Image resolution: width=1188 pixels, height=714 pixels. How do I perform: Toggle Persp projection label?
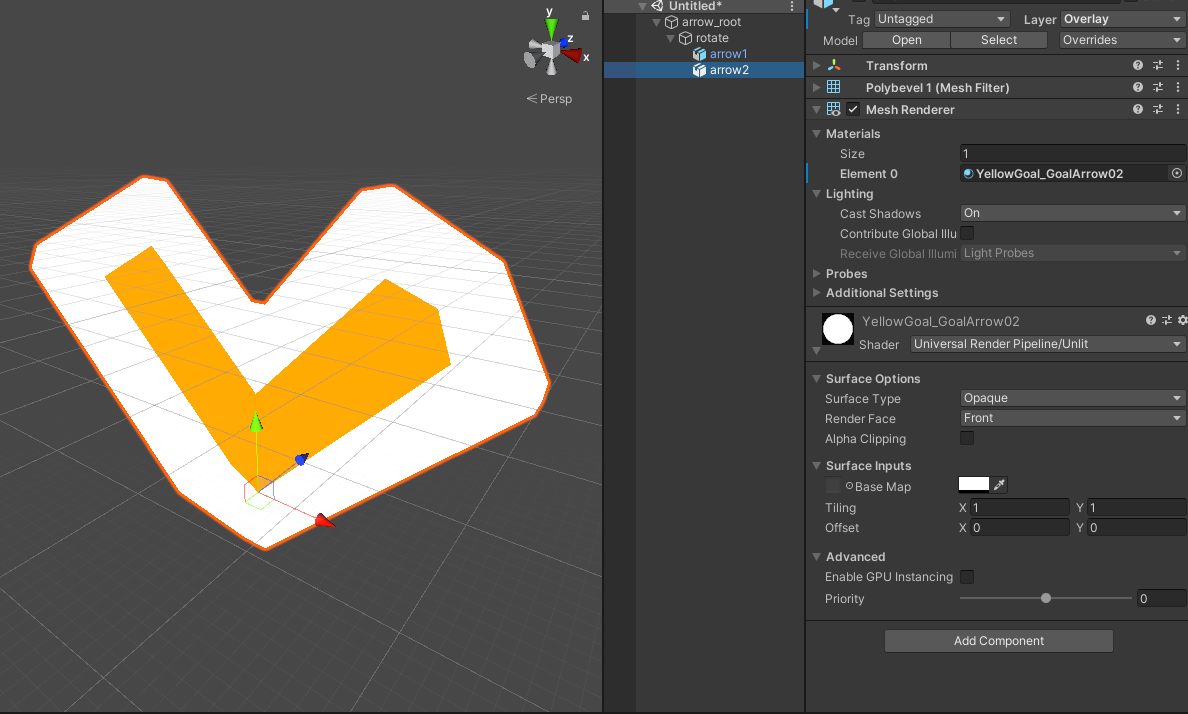[549, 99]
